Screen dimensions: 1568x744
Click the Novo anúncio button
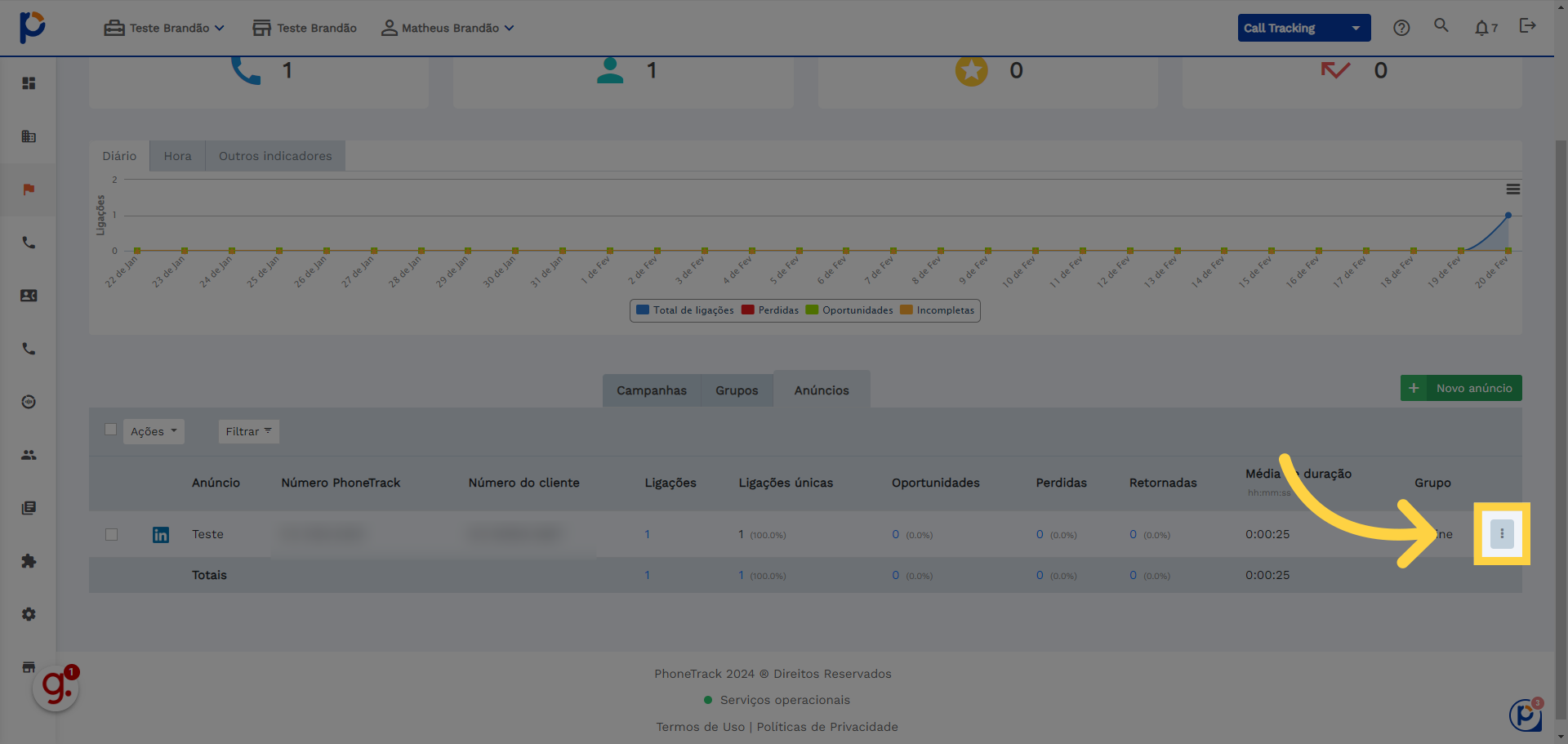click(x=1461, y=388)
